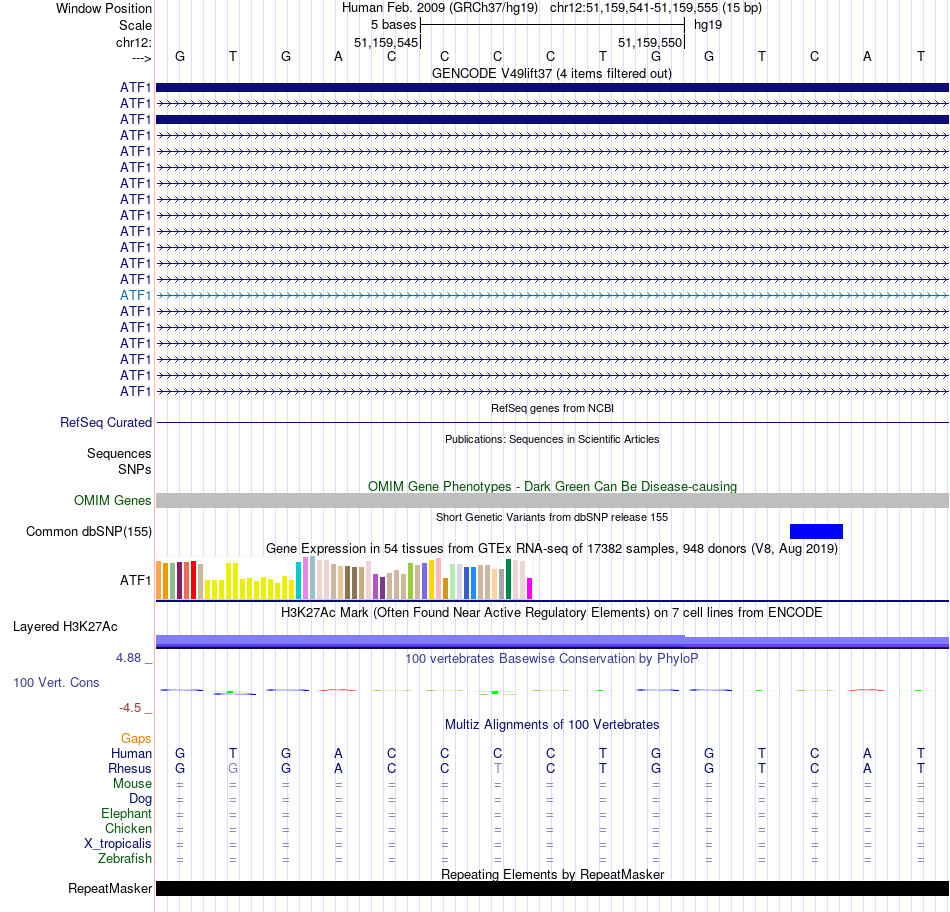Open the OMIM Gene Phenotypes track title
950x912 pixels.
[552, 486]
